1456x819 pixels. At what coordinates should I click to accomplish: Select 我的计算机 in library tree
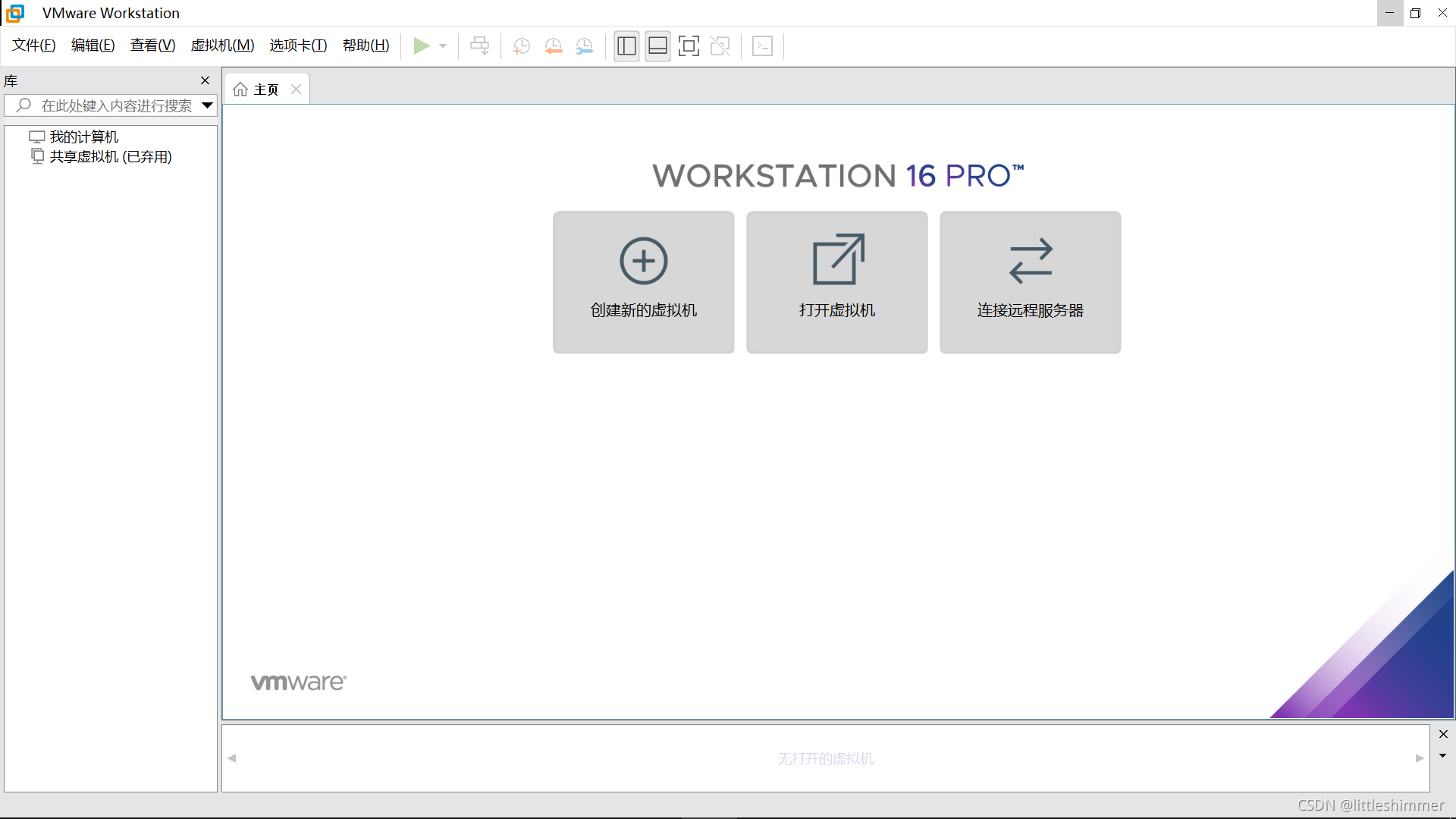coord(83,137)
